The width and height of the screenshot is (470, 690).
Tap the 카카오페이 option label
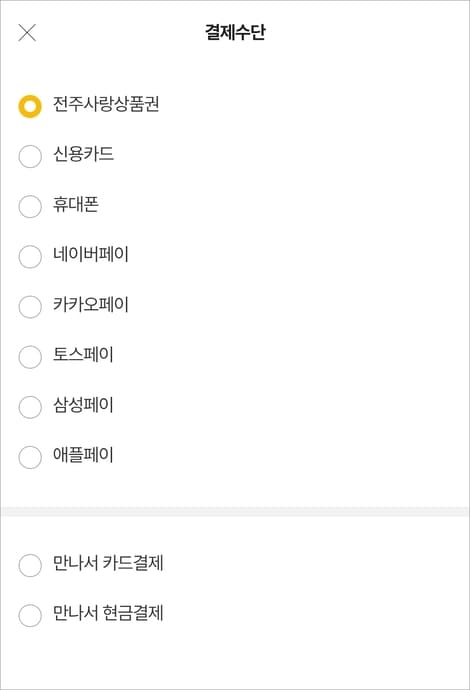91,305
